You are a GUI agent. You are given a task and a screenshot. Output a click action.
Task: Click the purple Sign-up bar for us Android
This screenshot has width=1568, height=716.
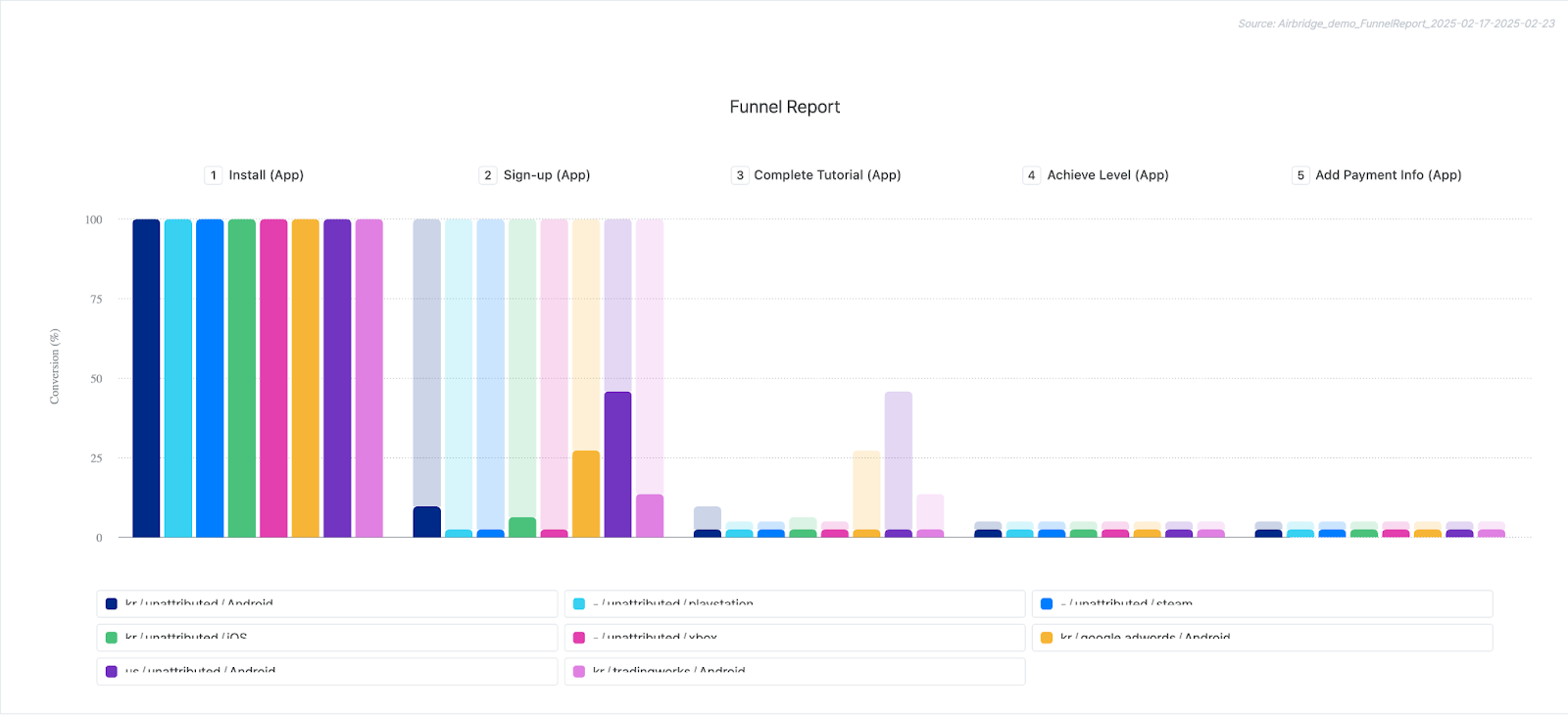617,464
